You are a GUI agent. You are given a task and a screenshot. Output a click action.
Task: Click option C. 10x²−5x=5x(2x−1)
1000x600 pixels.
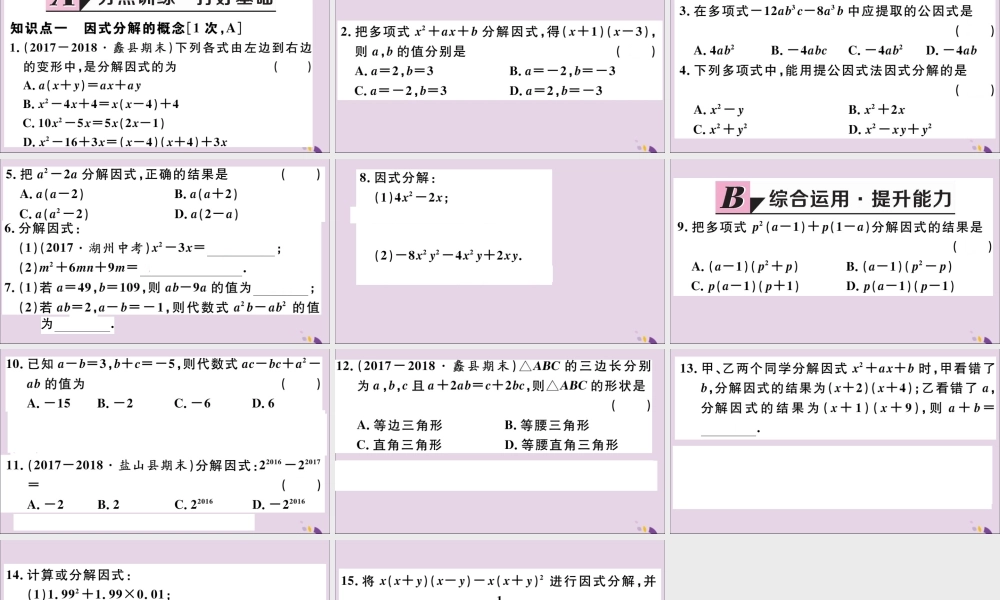click(x=94, y=123)
